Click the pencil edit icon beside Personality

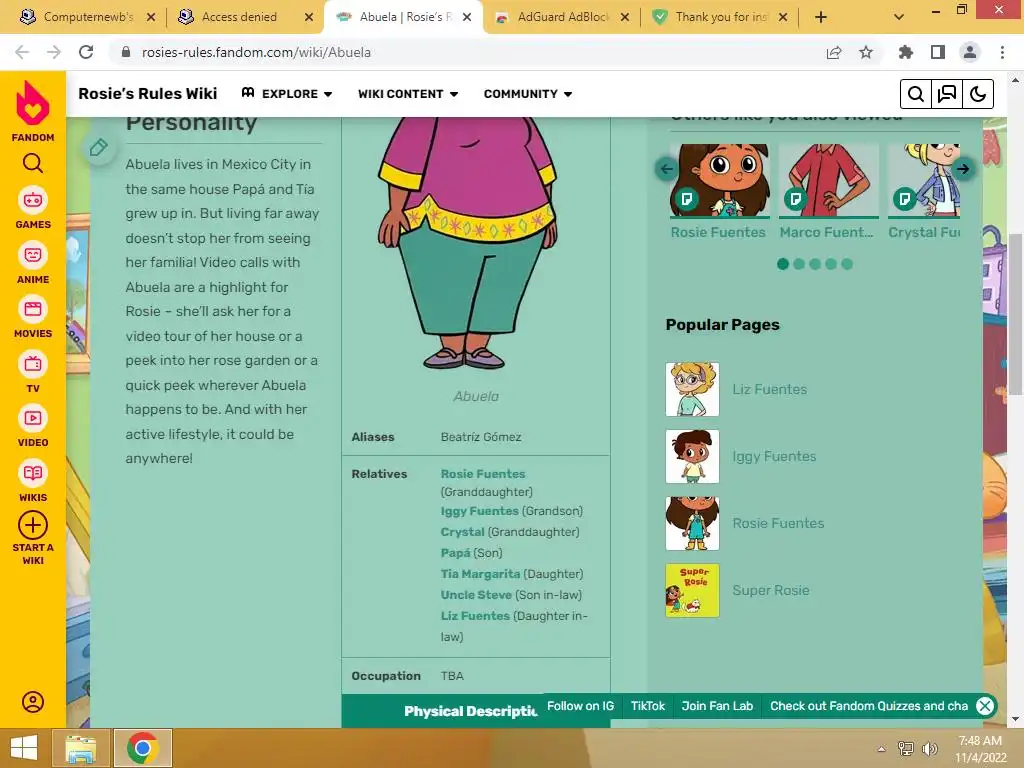[x=99, y=148]
